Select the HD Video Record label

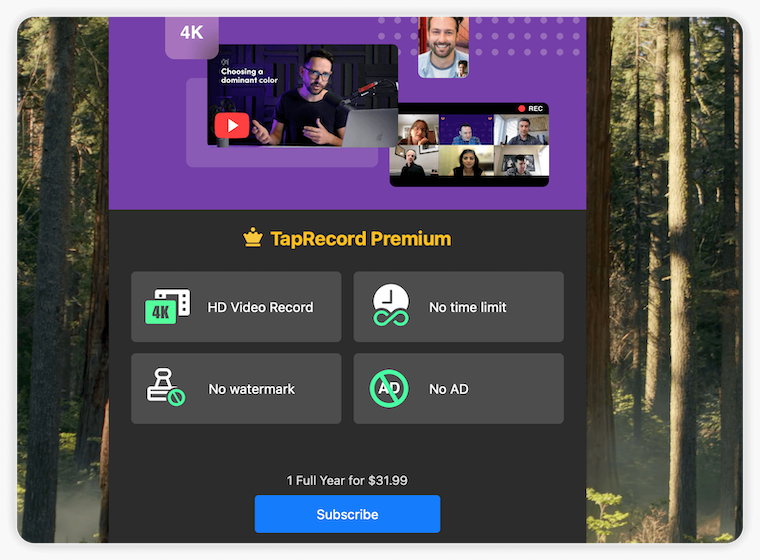[260, 307]
